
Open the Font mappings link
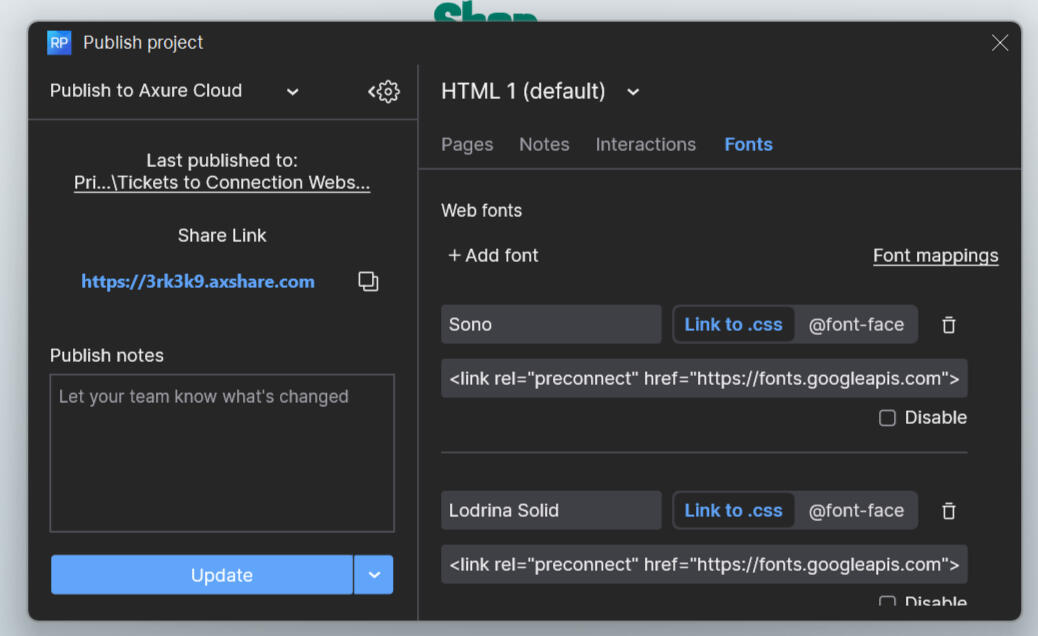click(x=935, y=256)
